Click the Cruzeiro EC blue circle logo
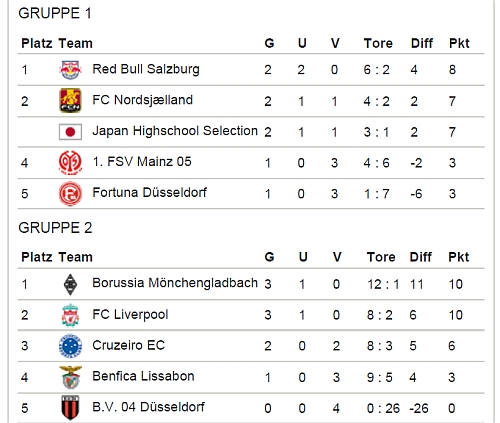Screen dimensions: 500x423 (x=70, y=346)
